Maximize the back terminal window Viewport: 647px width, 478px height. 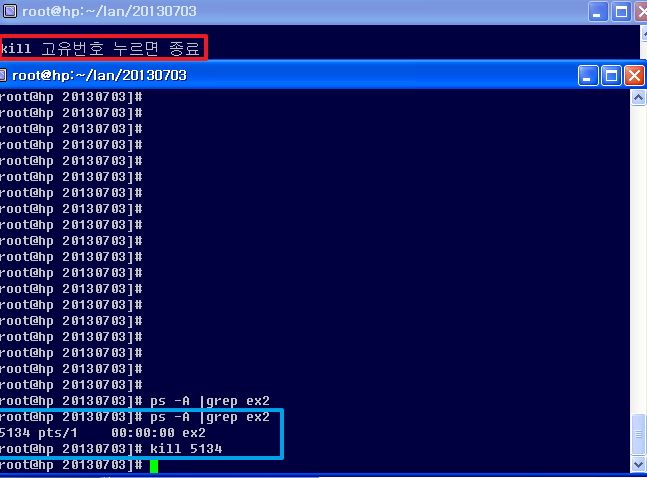click(x=621, y=12)
